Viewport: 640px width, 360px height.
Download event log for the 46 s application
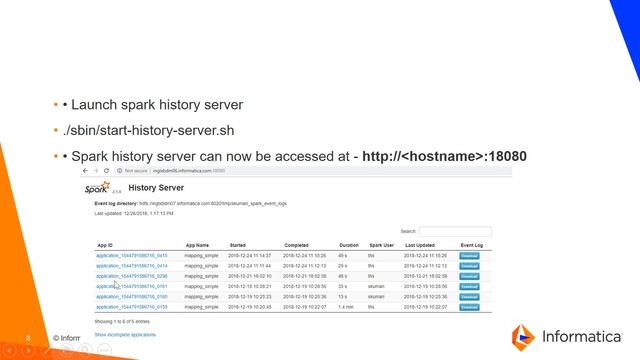[x=469, y=276]
